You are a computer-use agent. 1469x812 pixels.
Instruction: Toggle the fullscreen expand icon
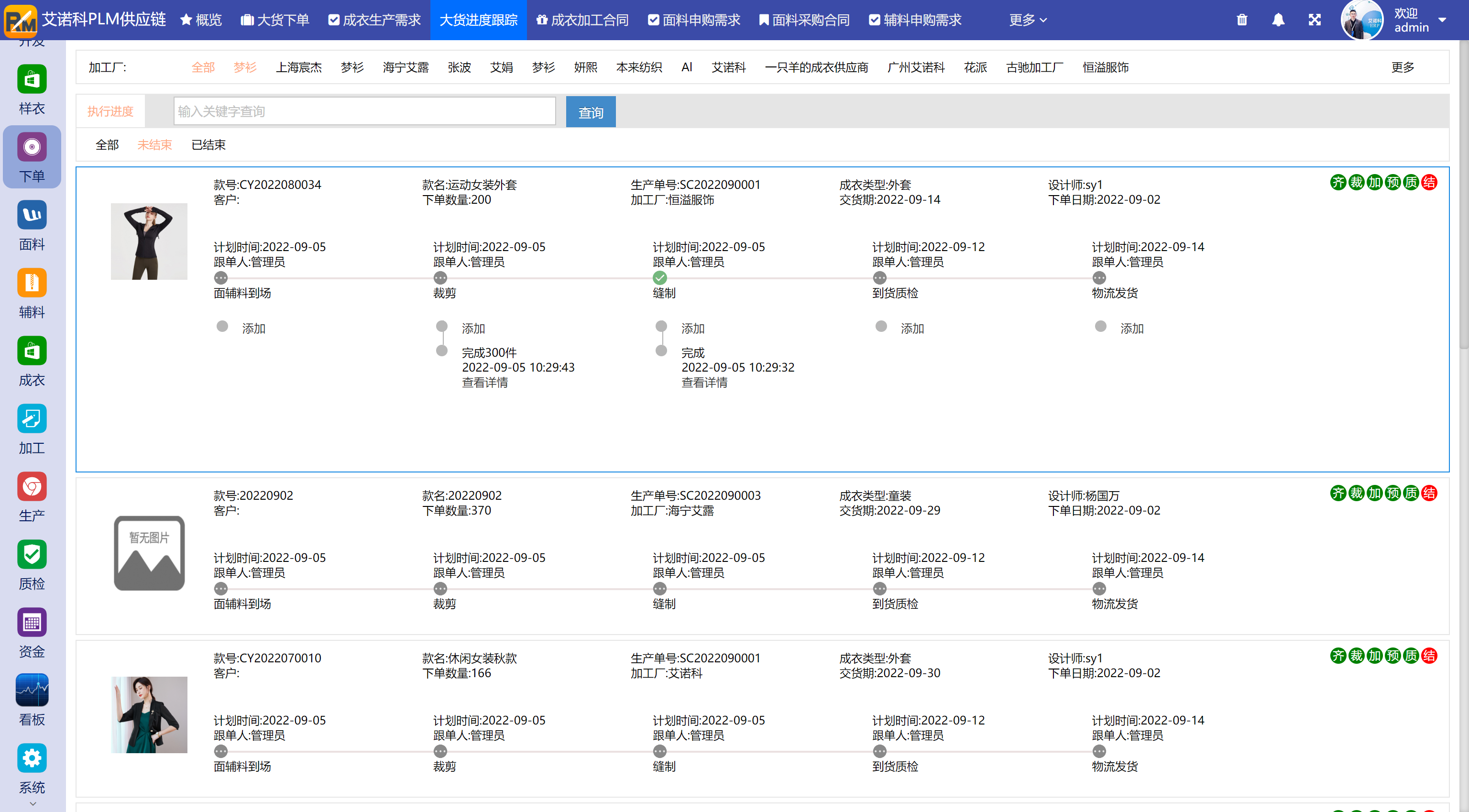pos(1315,20)
